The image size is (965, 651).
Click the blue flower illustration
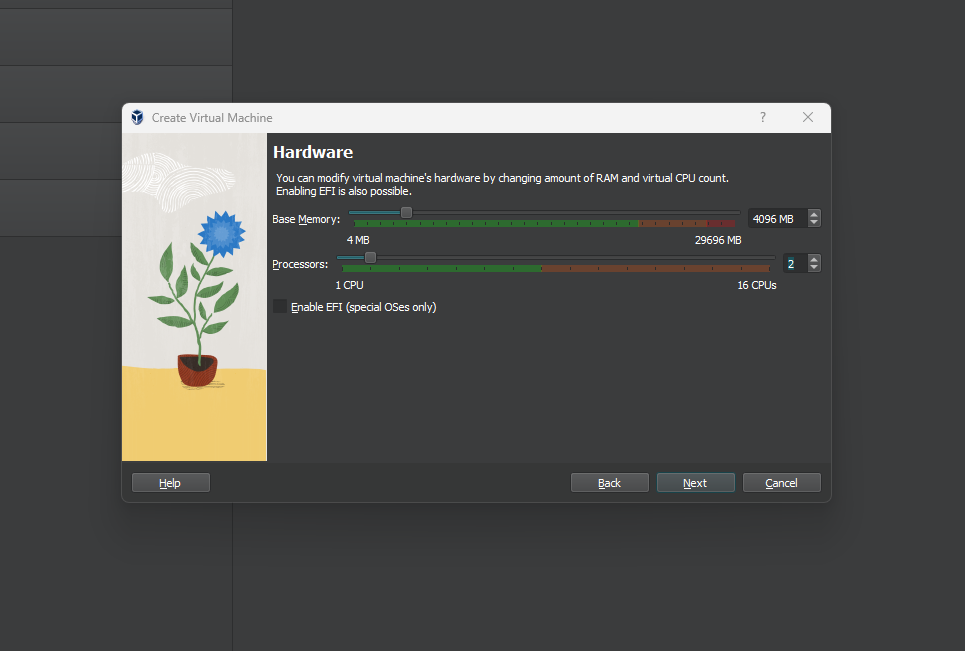pyautogui.click(x=221, y=233)
